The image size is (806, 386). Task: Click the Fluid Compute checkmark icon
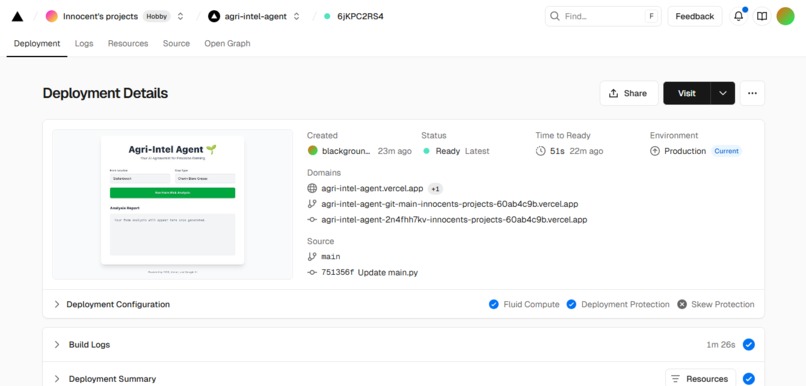click(x=493, y=304)
